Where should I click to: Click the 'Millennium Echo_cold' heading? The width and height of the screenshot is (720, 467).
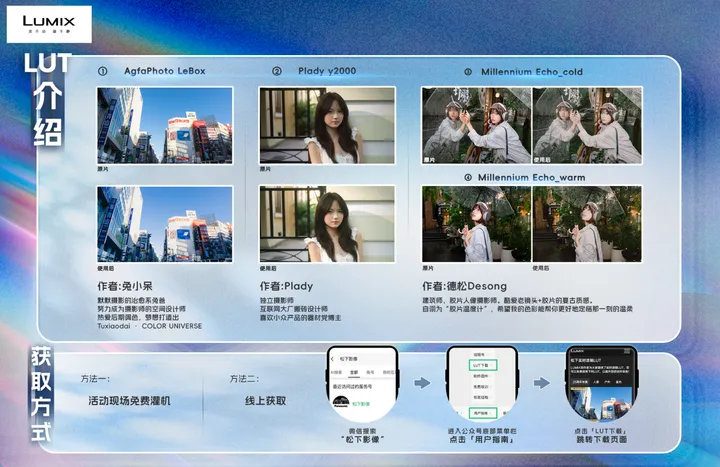coord(532,72)
